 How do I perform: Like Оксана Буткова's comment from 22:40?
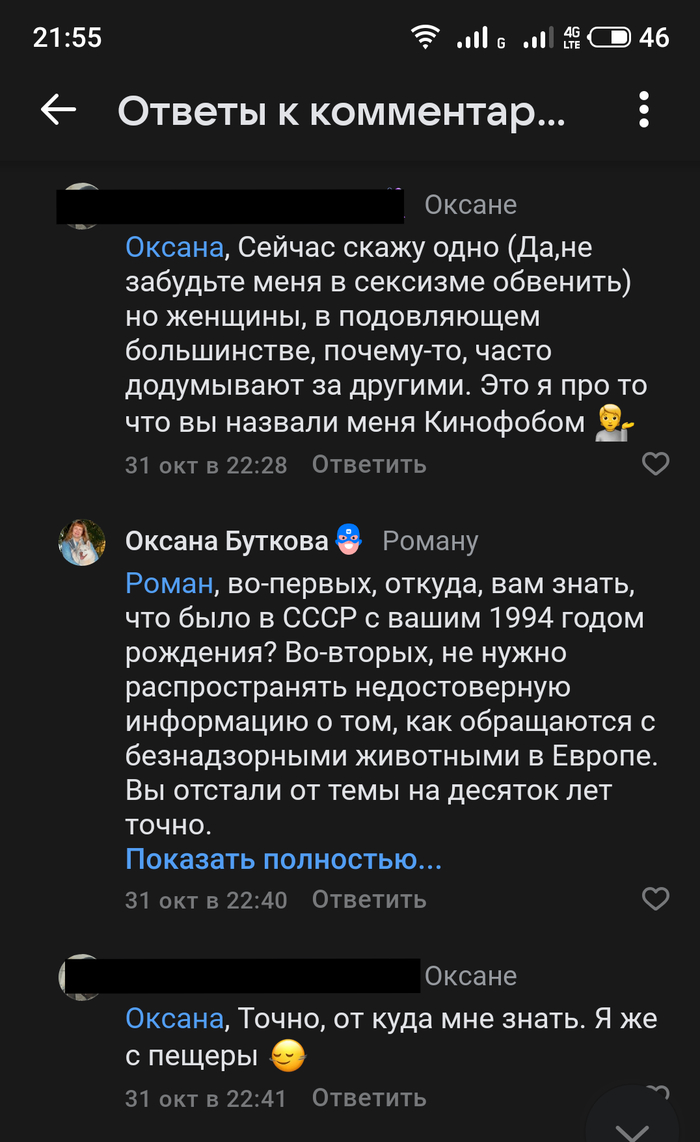click(655, 899)
